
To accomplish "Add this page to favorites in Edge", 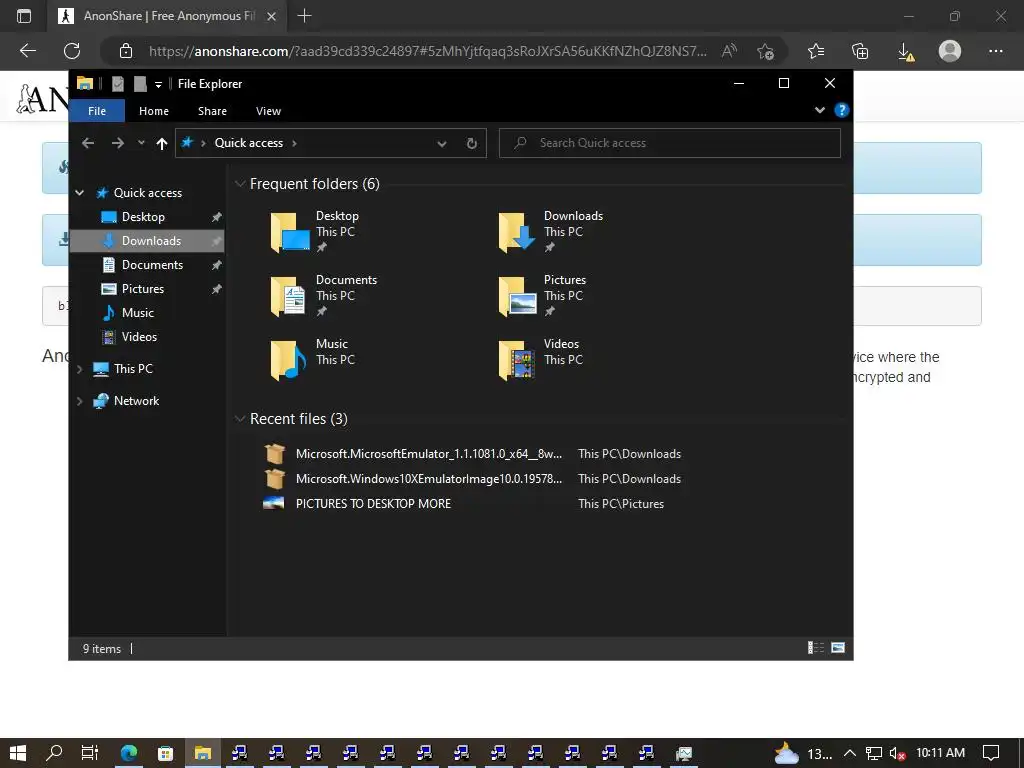I will point(765,51).
